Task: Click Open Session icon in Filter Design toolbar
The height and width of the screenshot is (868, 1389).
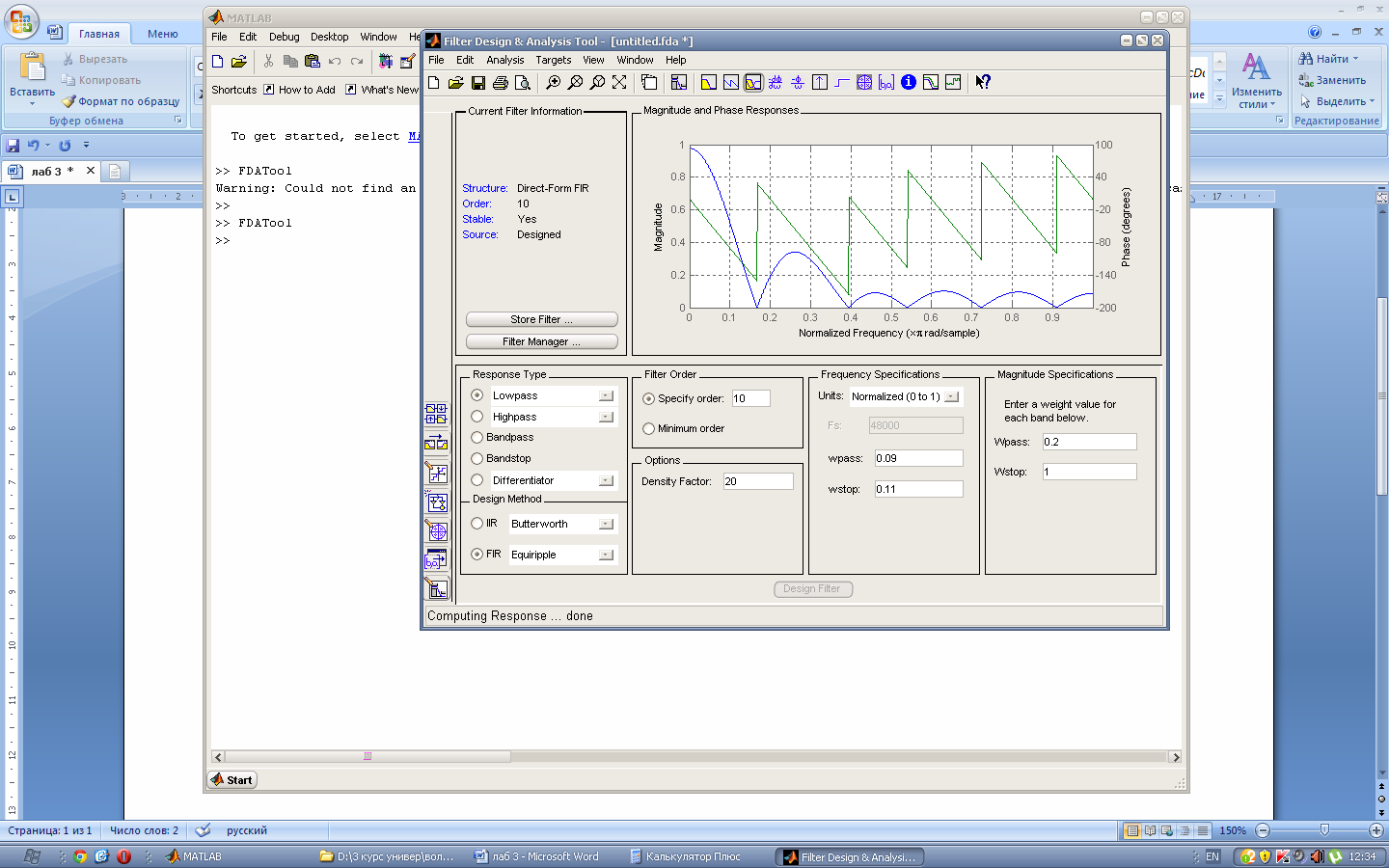Action: (456, 83)
